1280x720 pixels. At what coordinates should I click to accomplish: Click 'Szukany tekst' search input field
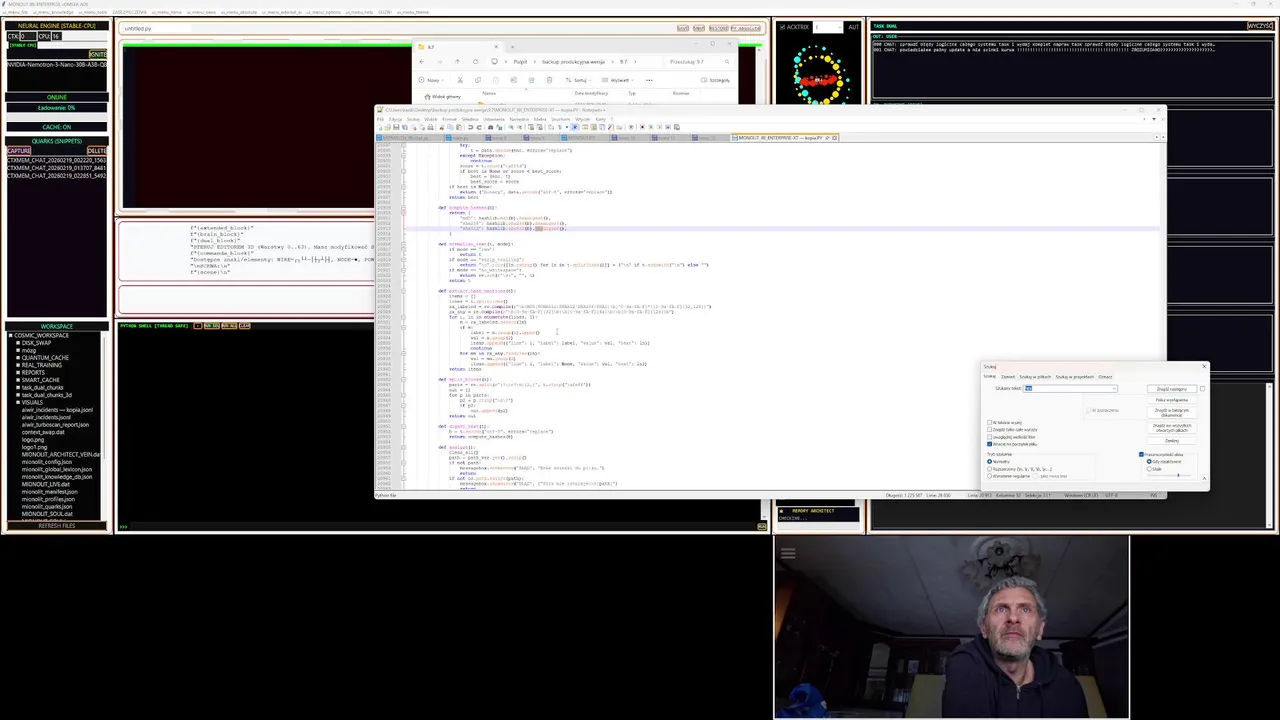(1068, 389)
